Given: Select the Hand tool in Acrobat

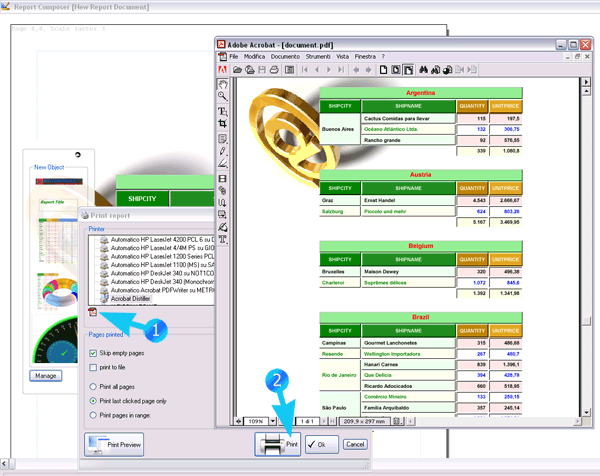Looking at the screenshot, I should pyautogui.click(x=223, y=84).
